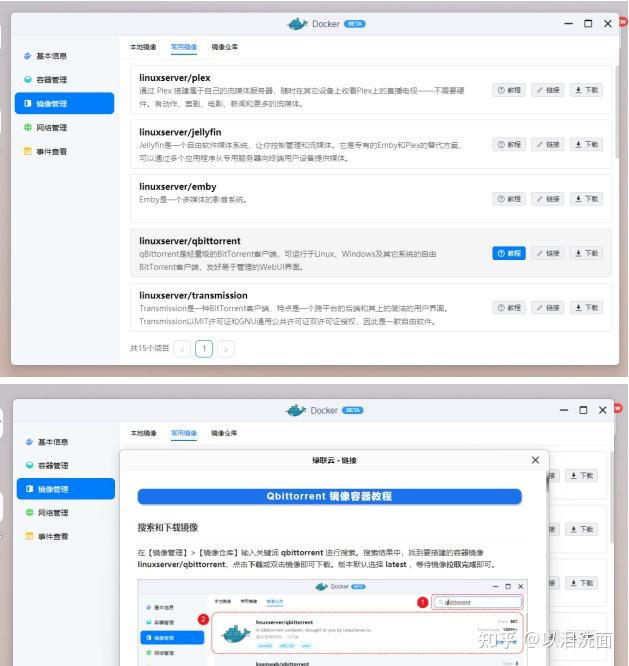This screenshot has width=629, height=666.
Task: Click the linuxserver/qbittorrent title in the list
Action: click(x=190, y=241)
